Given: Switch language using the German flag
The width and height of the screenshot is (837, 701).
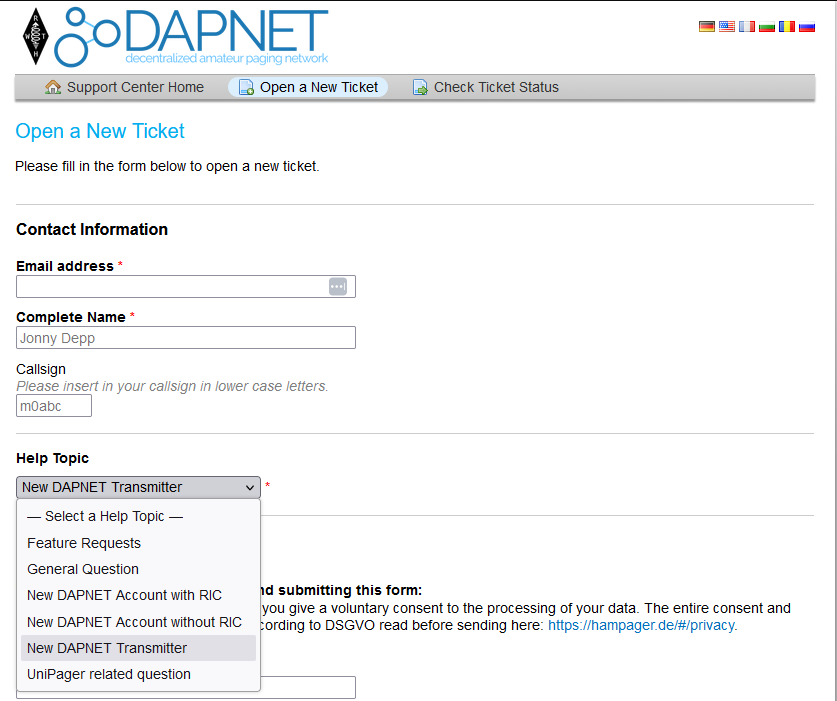Looking at the screenshot, I should point(706,27).
